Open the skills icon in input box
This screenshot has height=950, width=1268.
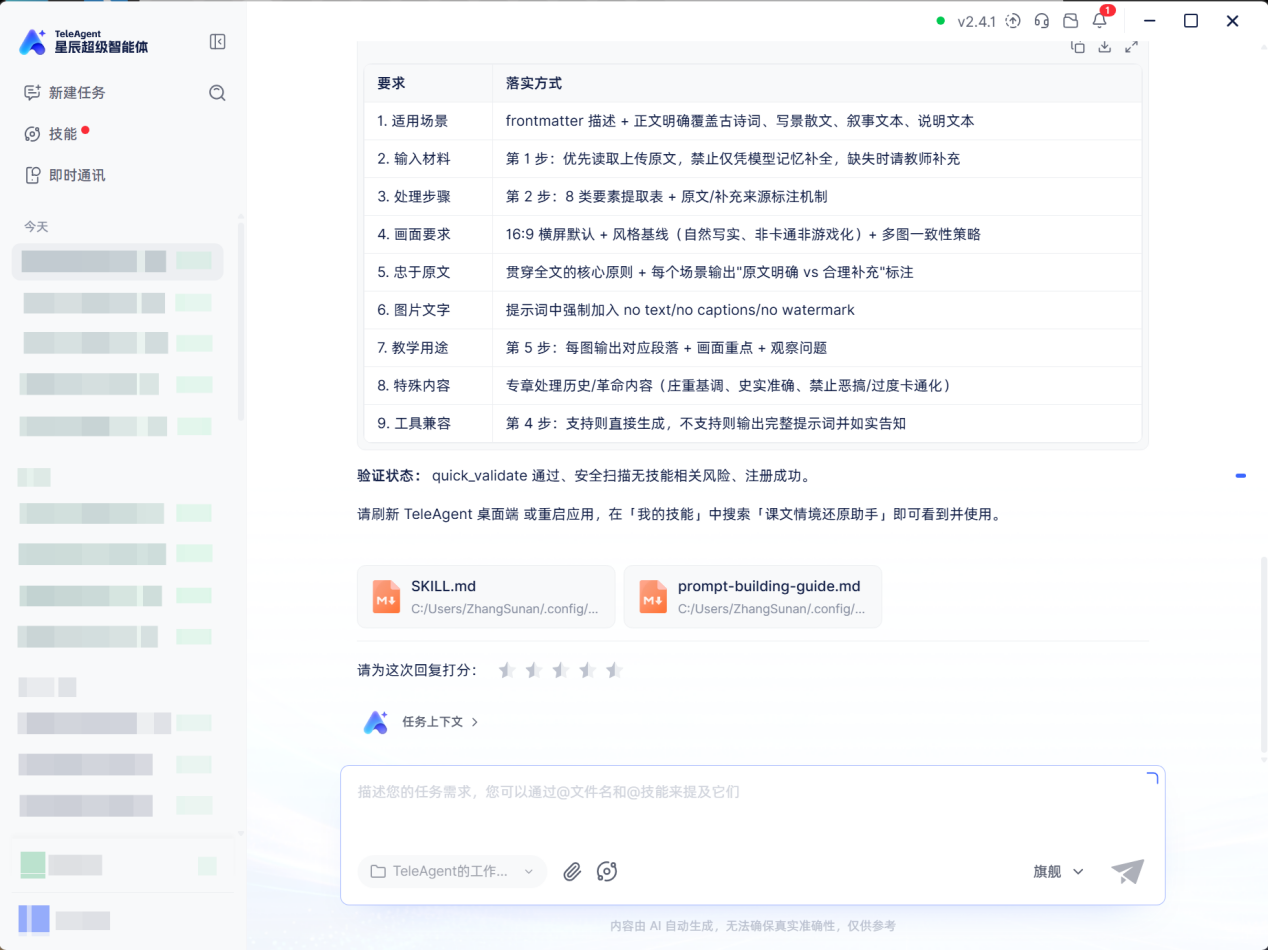(607, 871)
